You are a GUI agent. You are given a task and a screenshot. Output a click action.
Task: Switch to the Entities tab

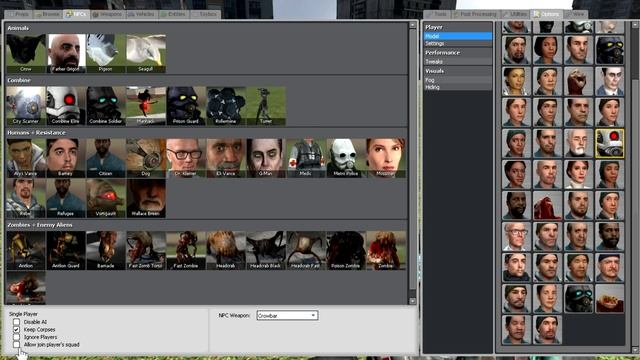tap(173, 14)
